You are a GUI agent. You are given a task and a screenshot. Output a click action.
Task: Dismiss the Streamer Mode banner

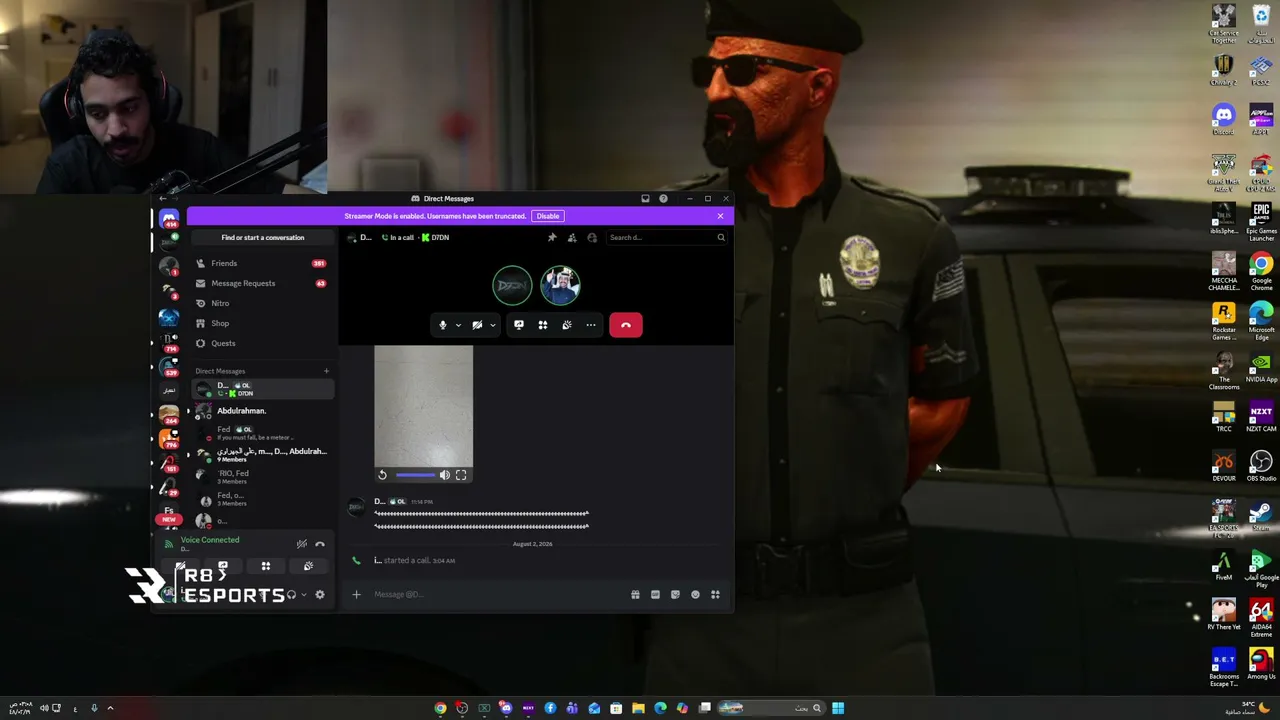pyautogui.click(x=720, y=216)
